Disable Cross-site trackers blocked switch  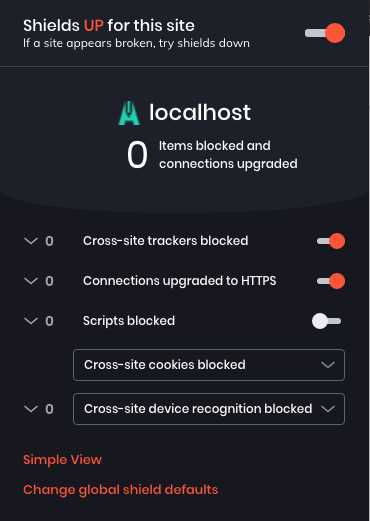331,241
